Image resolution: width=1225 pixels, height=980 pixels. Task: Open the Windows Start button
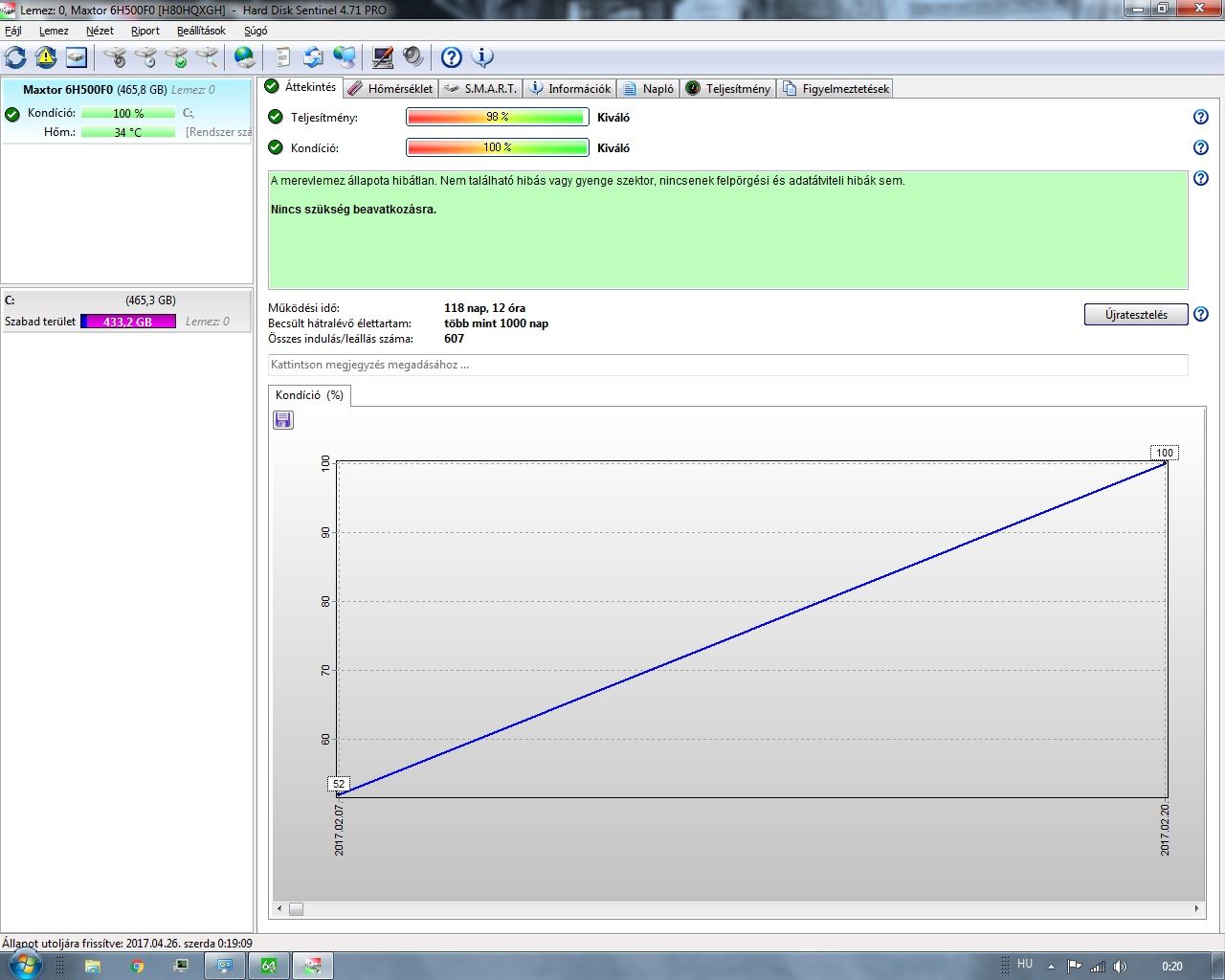pyautogui.click(x=25, y=965)
